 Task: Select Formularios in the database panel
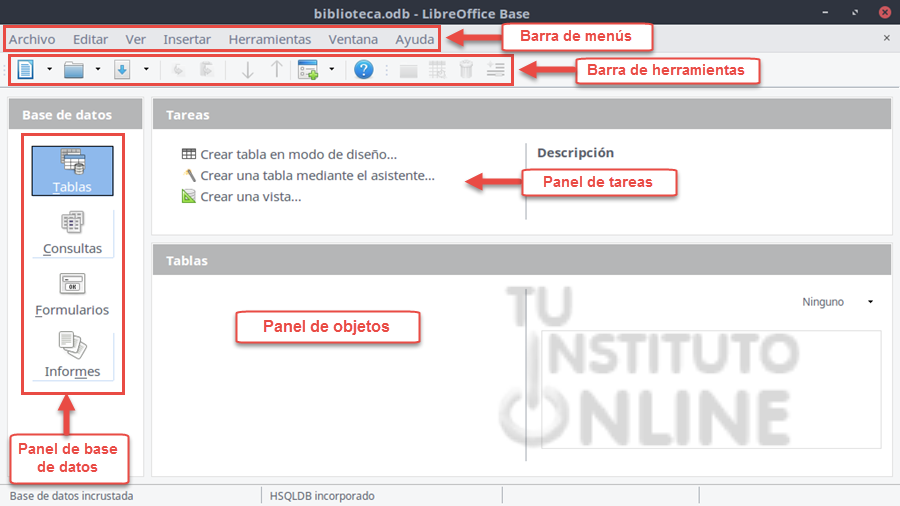(72, 294)
